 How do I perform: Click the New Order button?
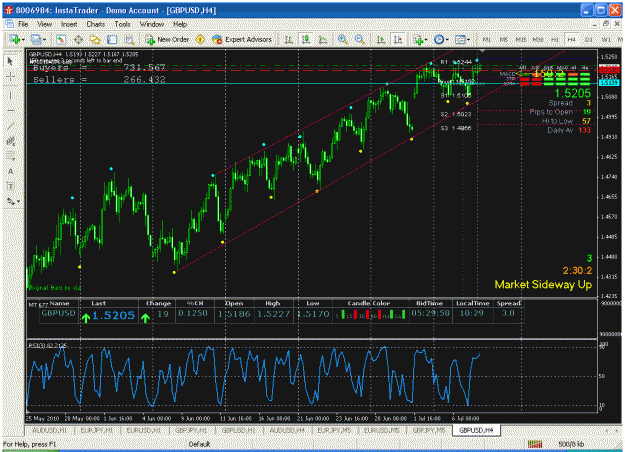click(167, 39)
